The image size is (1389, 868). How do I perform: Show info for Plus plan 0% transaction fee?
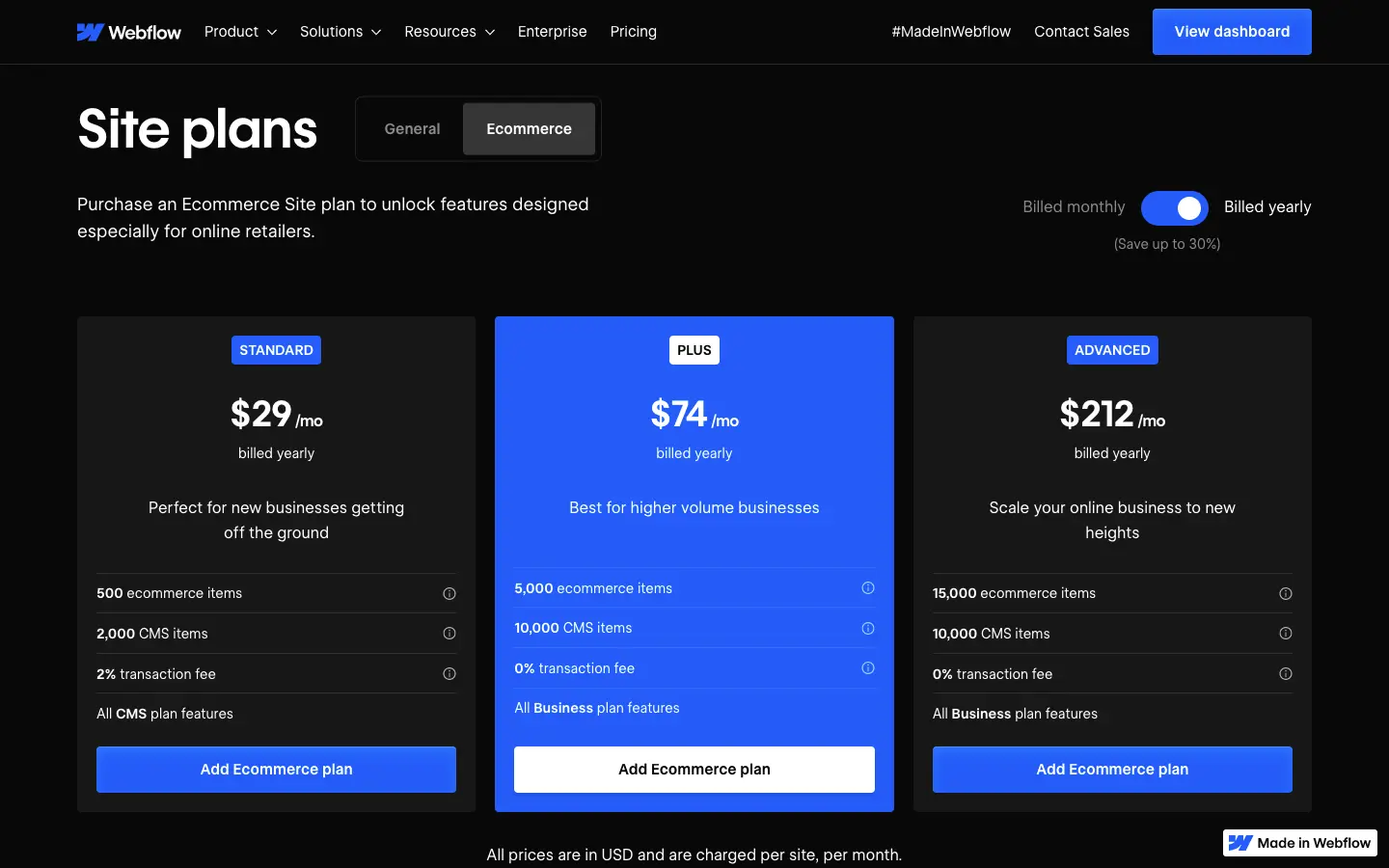point(868,668)
